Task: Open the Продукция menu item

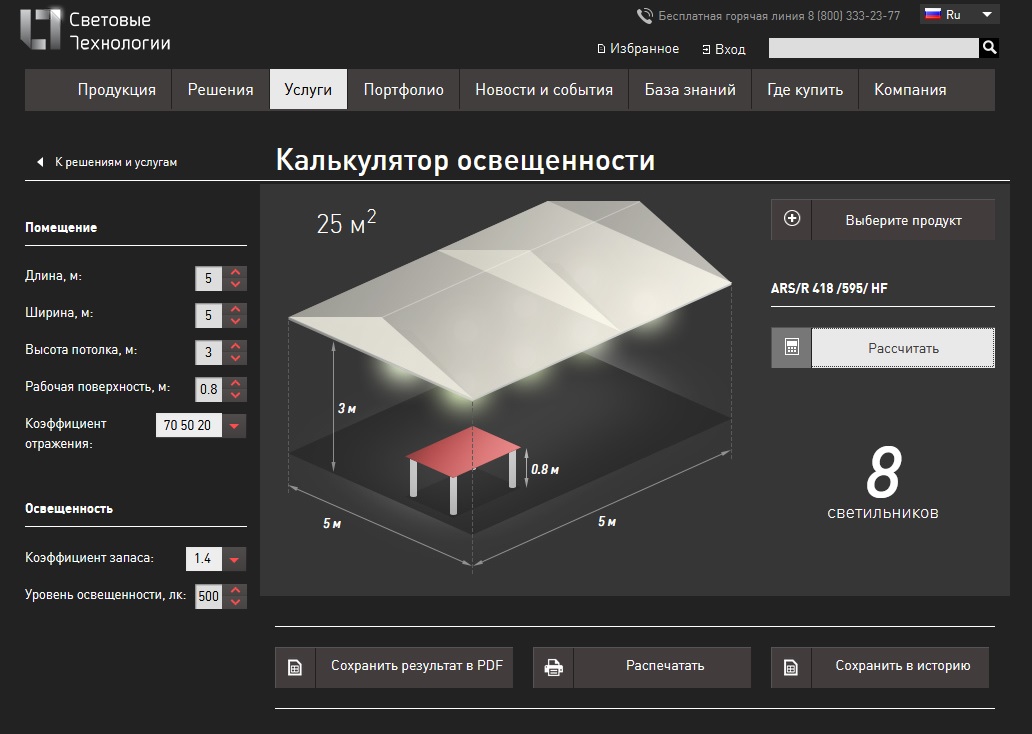Action: [x=116, y=90]
